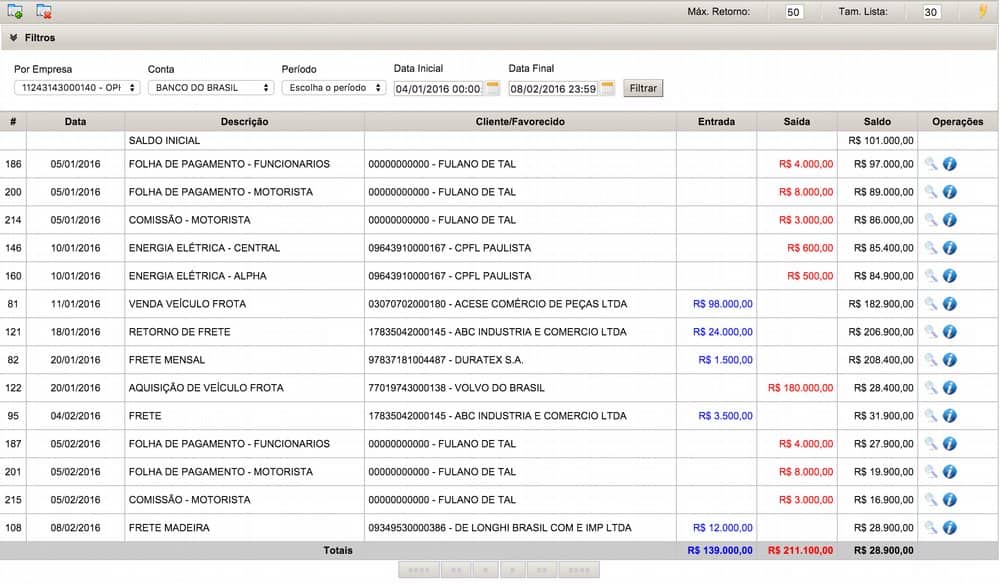
Task: Open magnifier details for row 187
Action: (931, 444)
